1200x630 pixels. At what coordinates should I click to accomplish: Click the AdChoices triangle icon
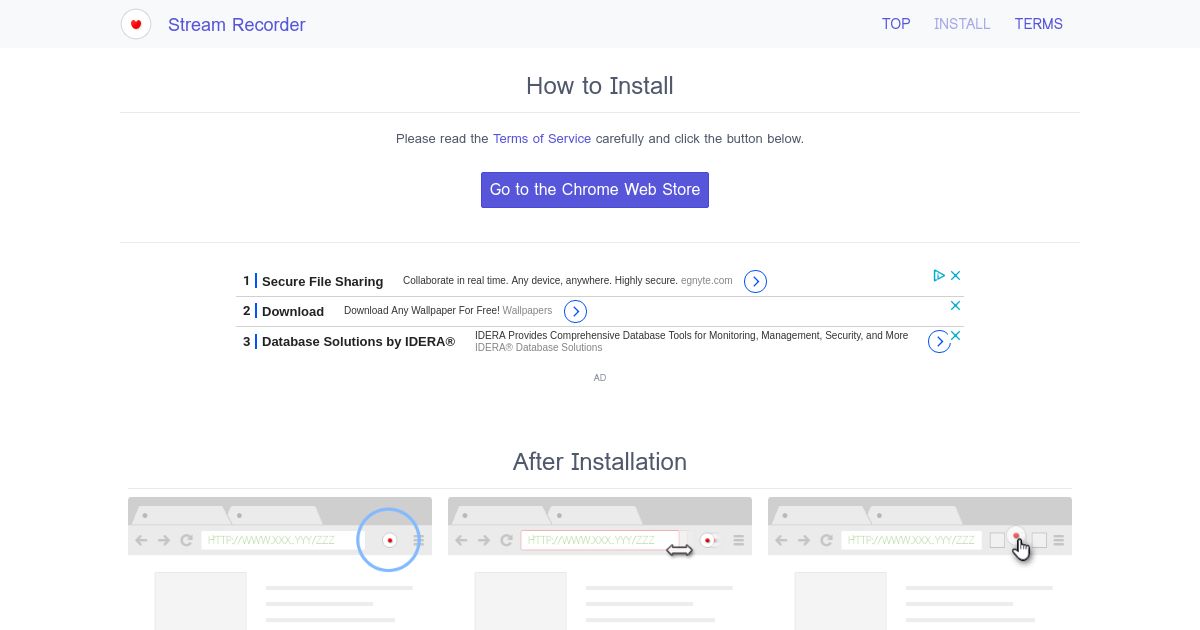[x=939, y=275]
